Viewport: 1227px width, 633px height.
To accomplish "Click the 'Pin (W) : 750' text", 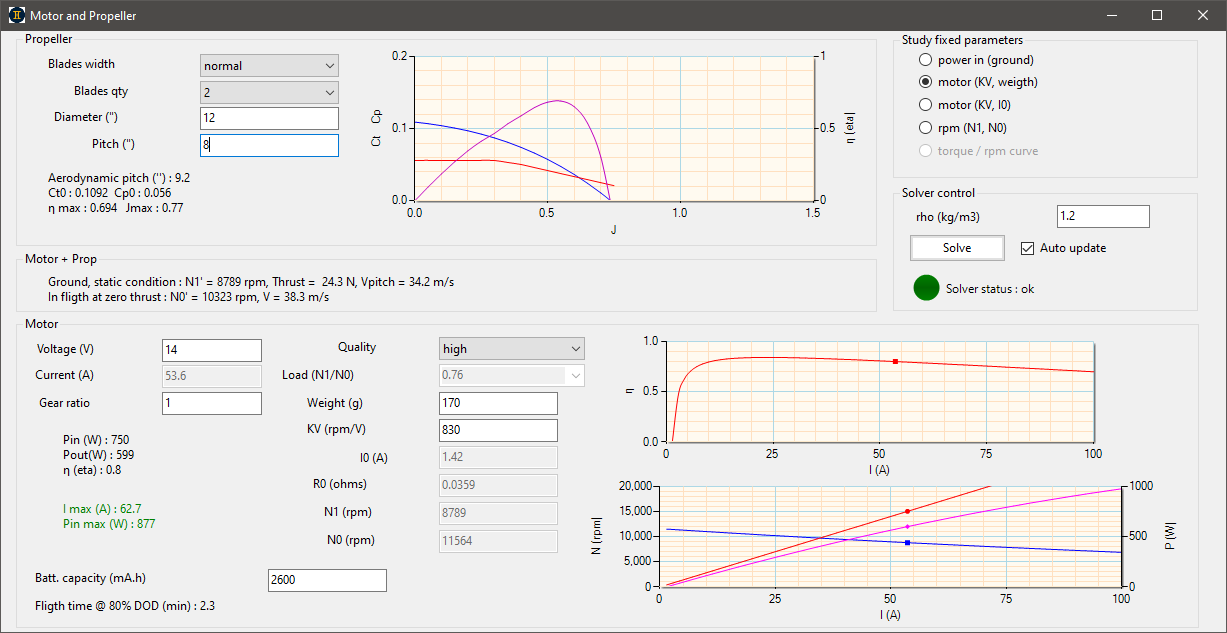I will coord(96,440).
